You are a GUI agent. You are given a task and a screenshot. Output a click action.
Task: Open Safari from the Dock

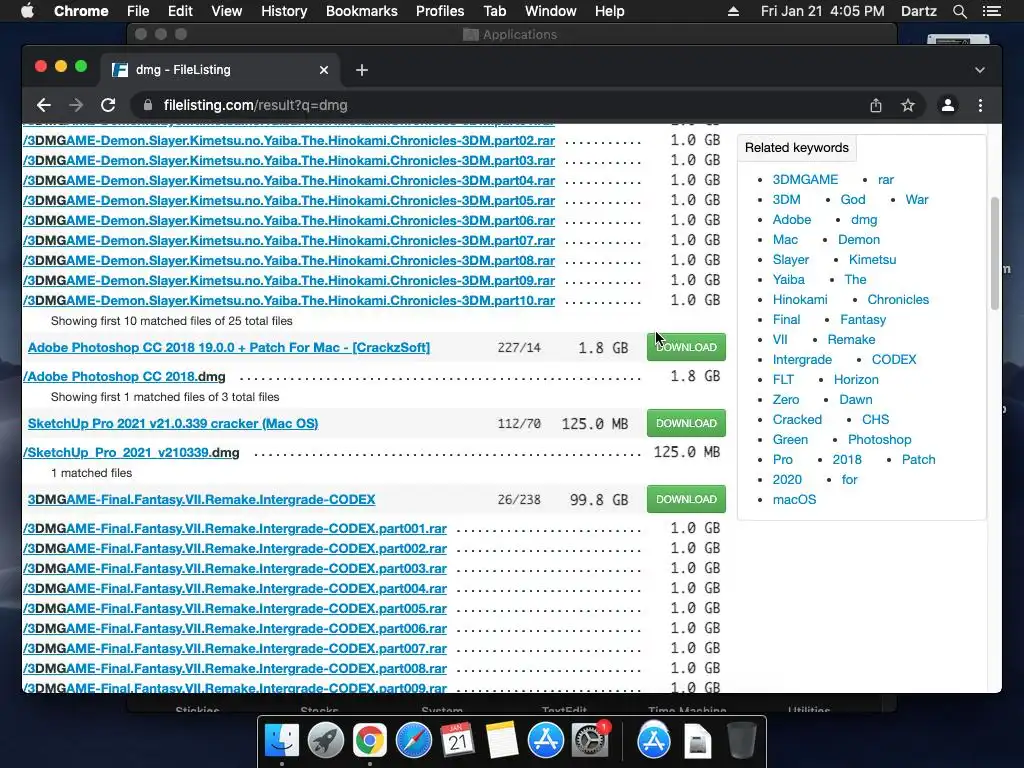click(413, 741)
